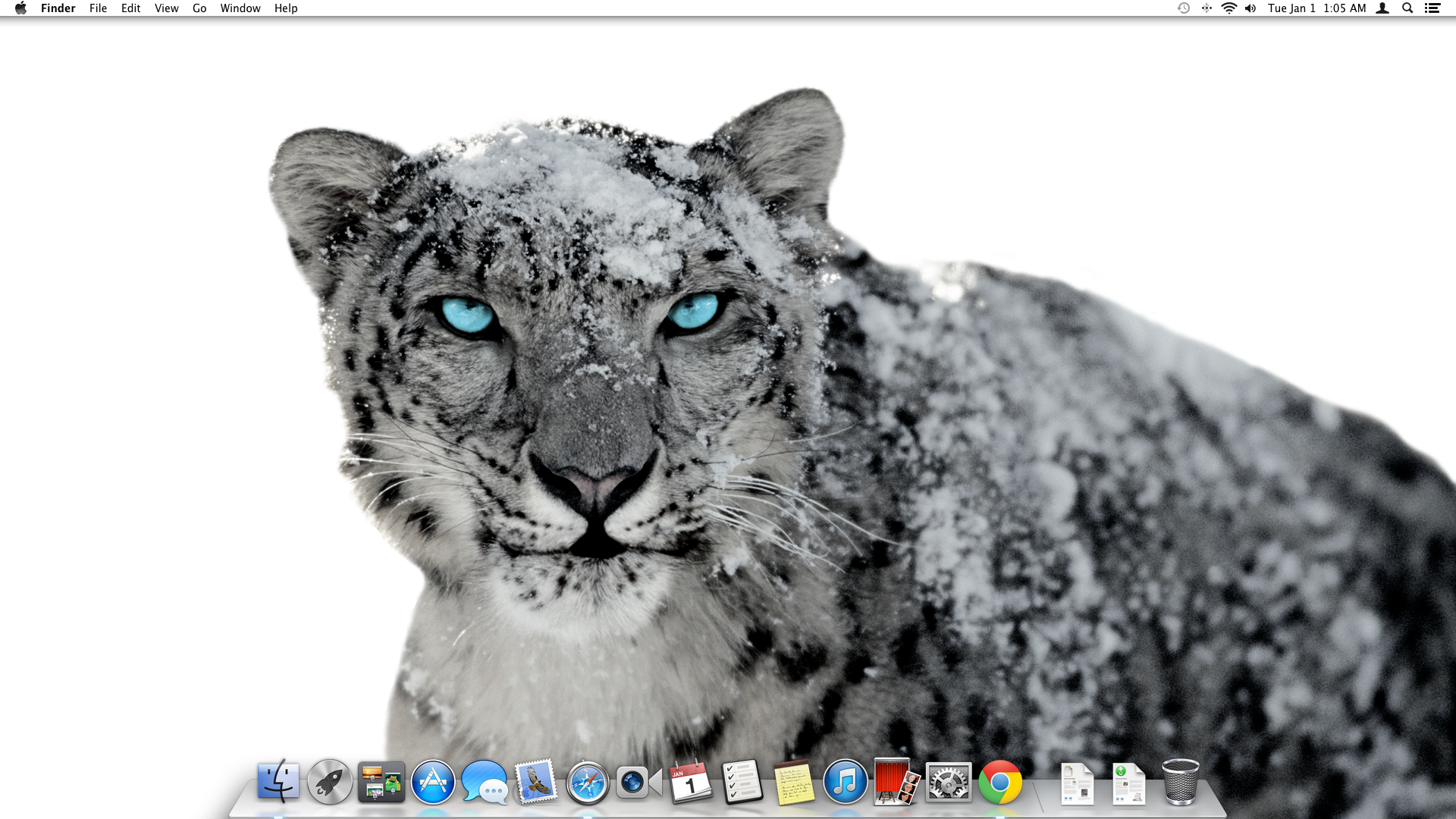This screenshot has width=1456, height=819.
Task: Open FaceTime camera icon in Dock
Action: [x=639, y=783]
